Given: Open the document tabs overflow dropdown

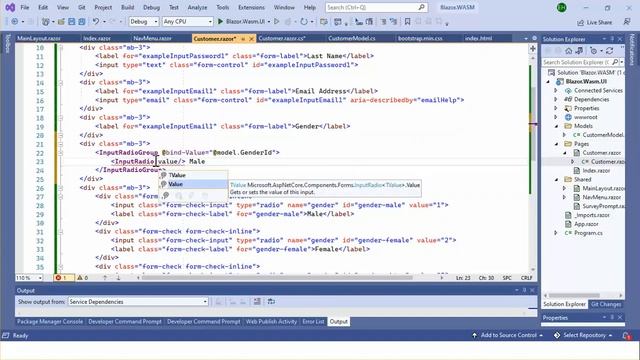Looking at the screenshot, I should coord(526,38).
